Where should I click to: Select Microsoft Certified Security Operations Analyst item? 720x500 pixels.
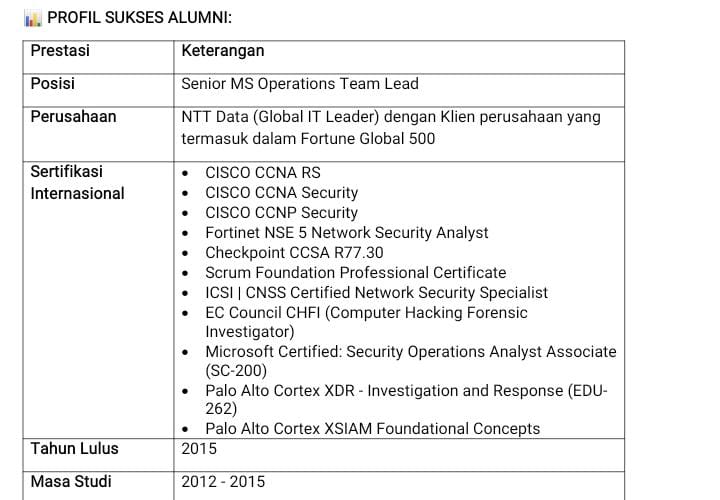coord(410,361)
